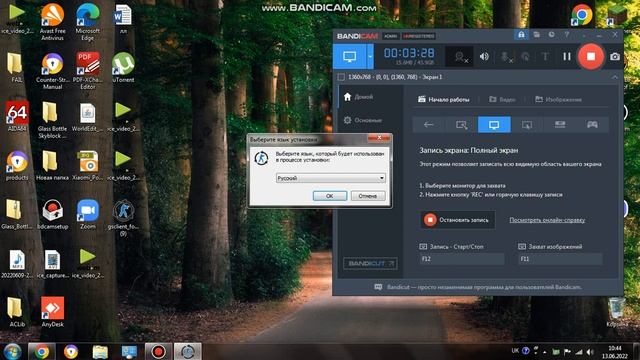This screenshot has width=640, height=360.
Task: Open the Microsoft Edge desktop icon
Action: click(x=88, y=21)
